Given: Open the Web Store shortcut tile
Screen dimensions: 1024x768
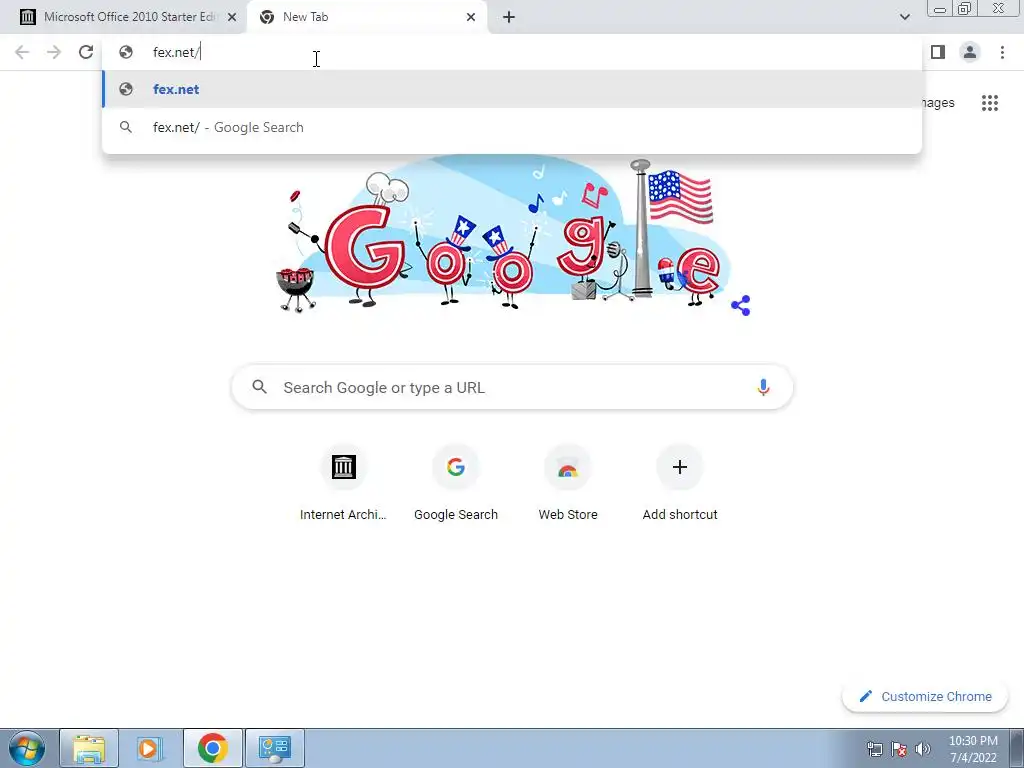Looking at the screenshot, I should click(x=568, y=483).
